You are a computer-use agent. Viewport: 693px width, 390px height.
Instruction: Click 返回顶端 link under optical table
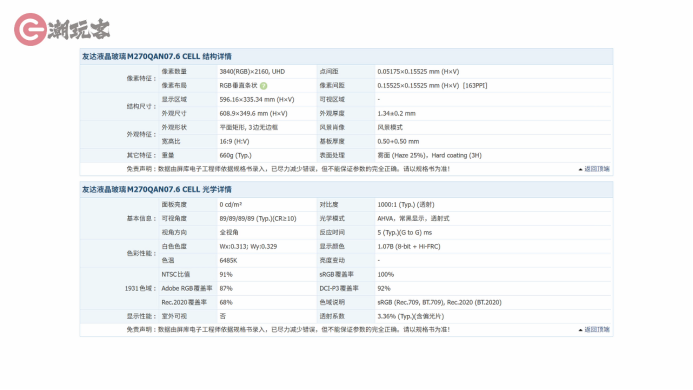[597, 329]
